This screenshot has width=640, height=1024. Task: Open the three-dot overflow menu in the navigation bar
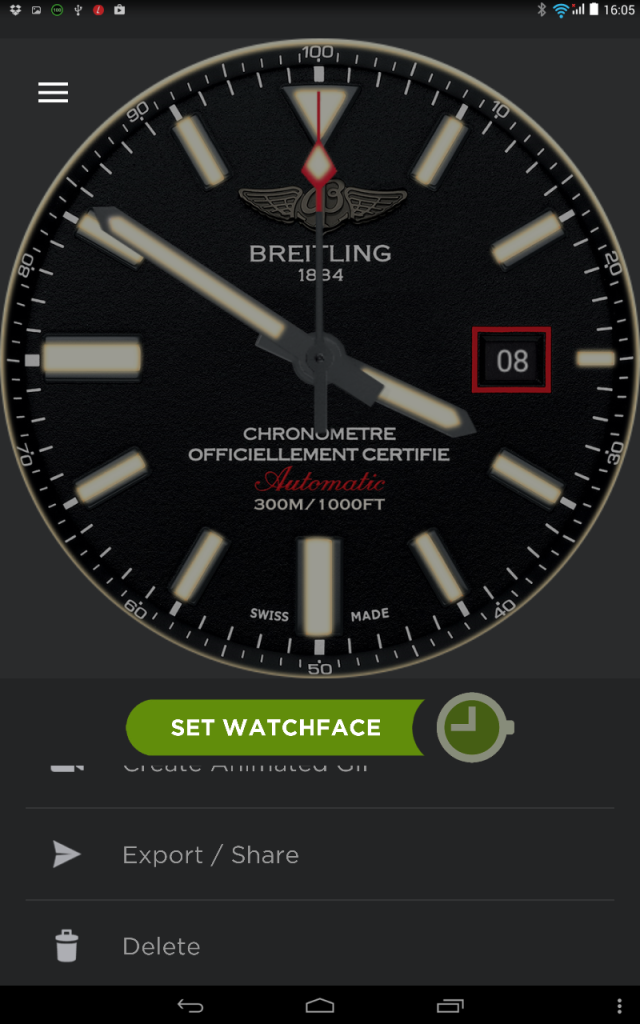click(620, 1006)
